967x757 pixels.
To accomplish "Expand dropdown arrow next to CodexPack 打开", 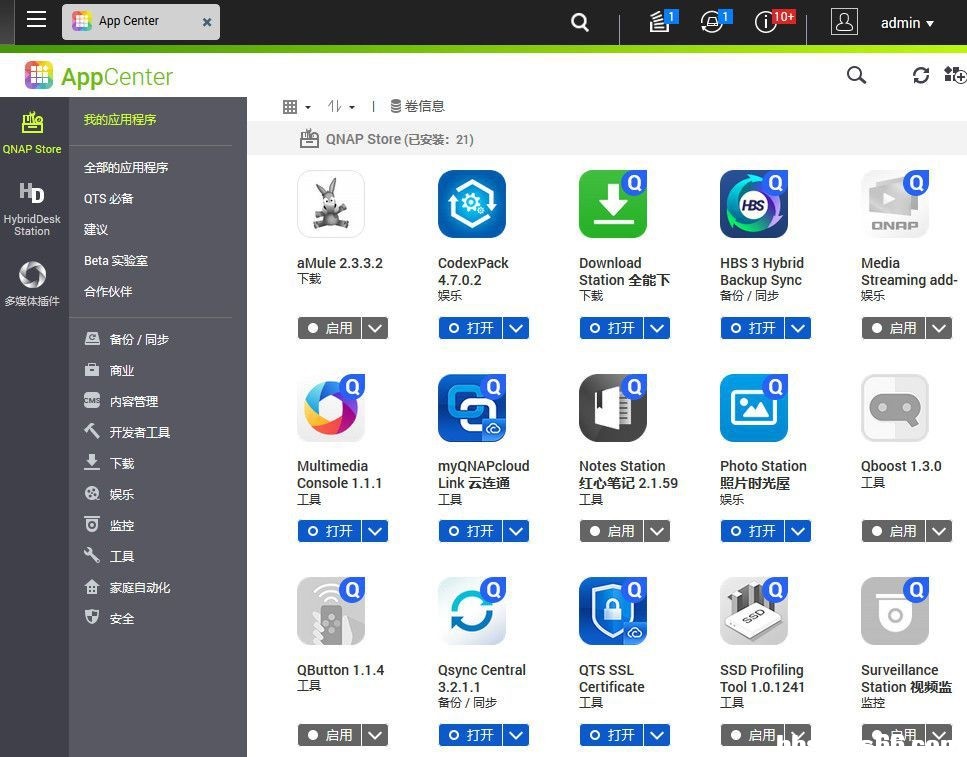I will (x=516, y=328).
